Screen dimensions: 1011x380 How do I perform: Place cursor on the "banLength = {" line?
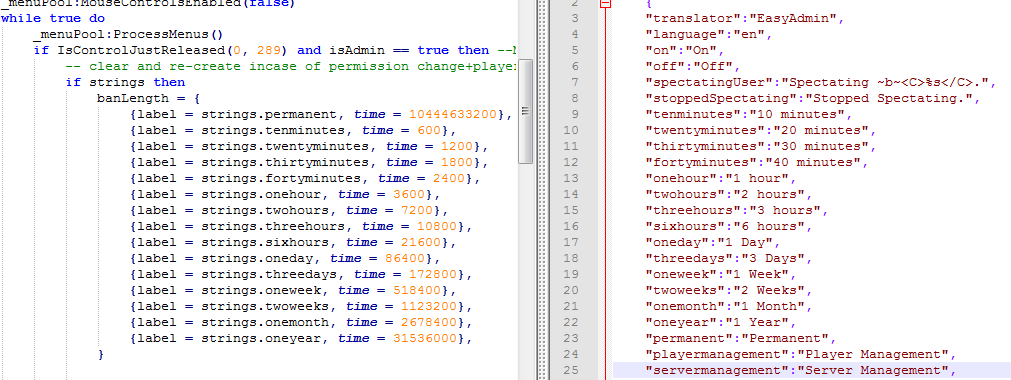(148, 98)
